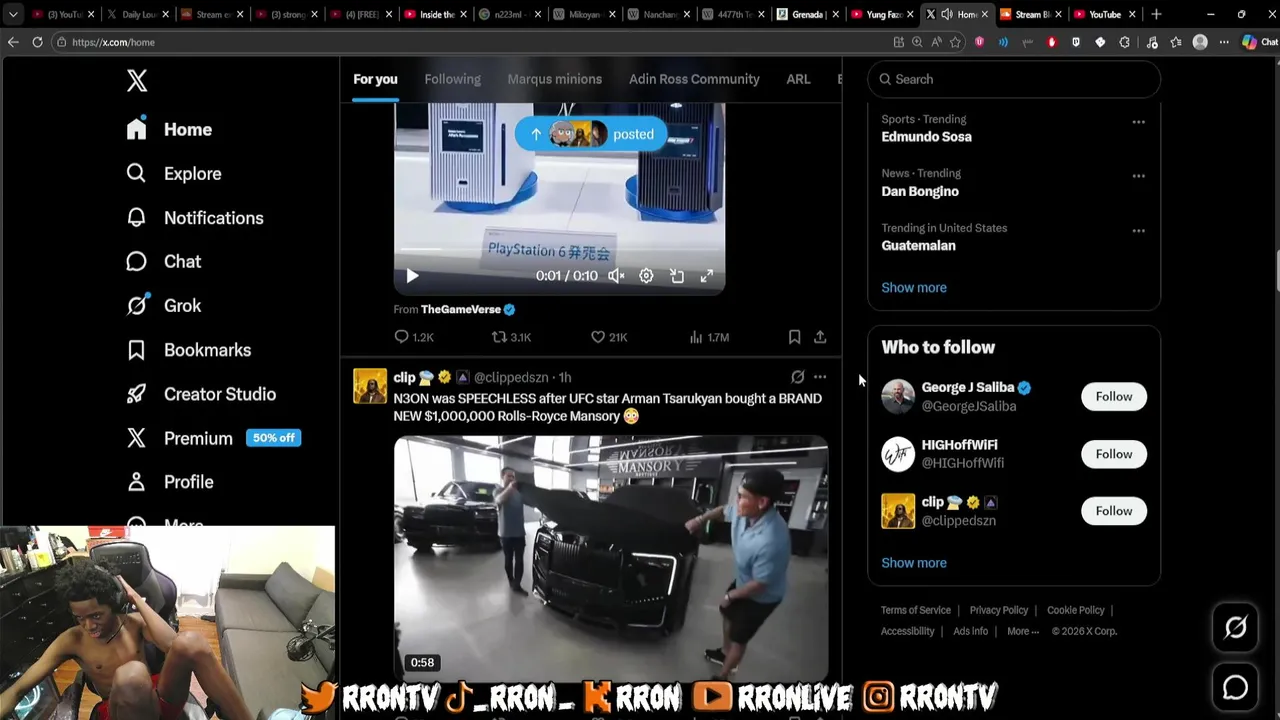Viewport: 1280px width, 720px height.
Task: Open TheGameVerse source link
Action: (468, 310)
